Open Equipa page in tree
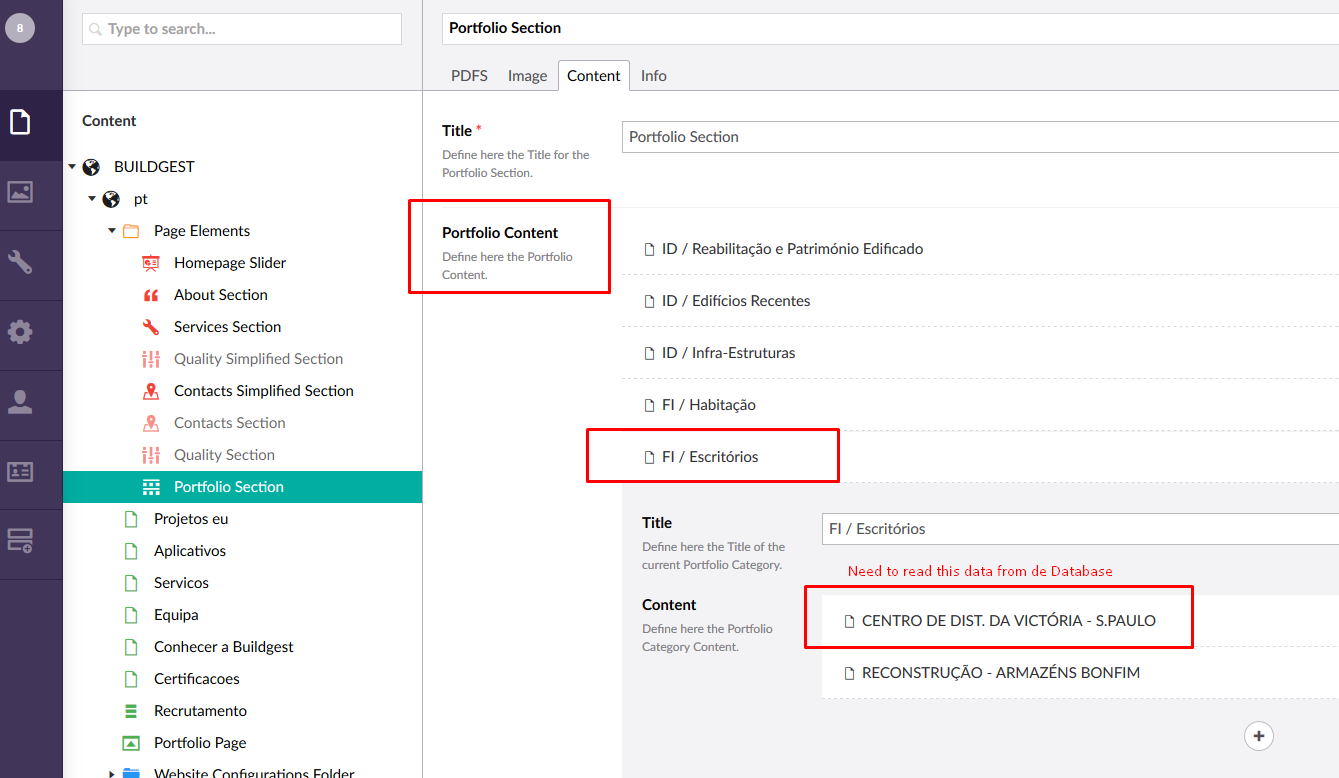 [176, 615]
